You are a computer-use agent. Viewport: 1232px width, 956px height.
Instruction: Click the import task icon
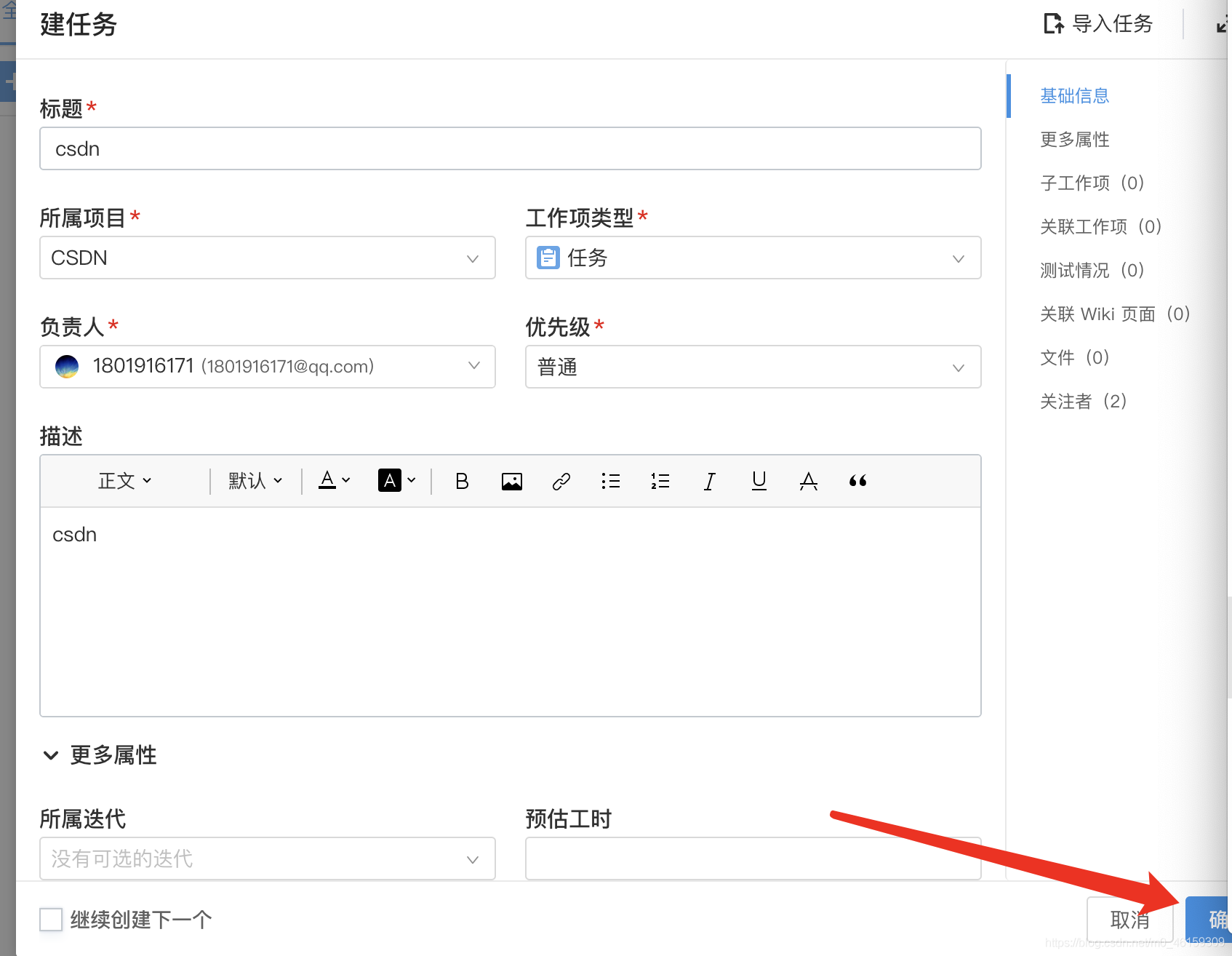pos(1054,24)
